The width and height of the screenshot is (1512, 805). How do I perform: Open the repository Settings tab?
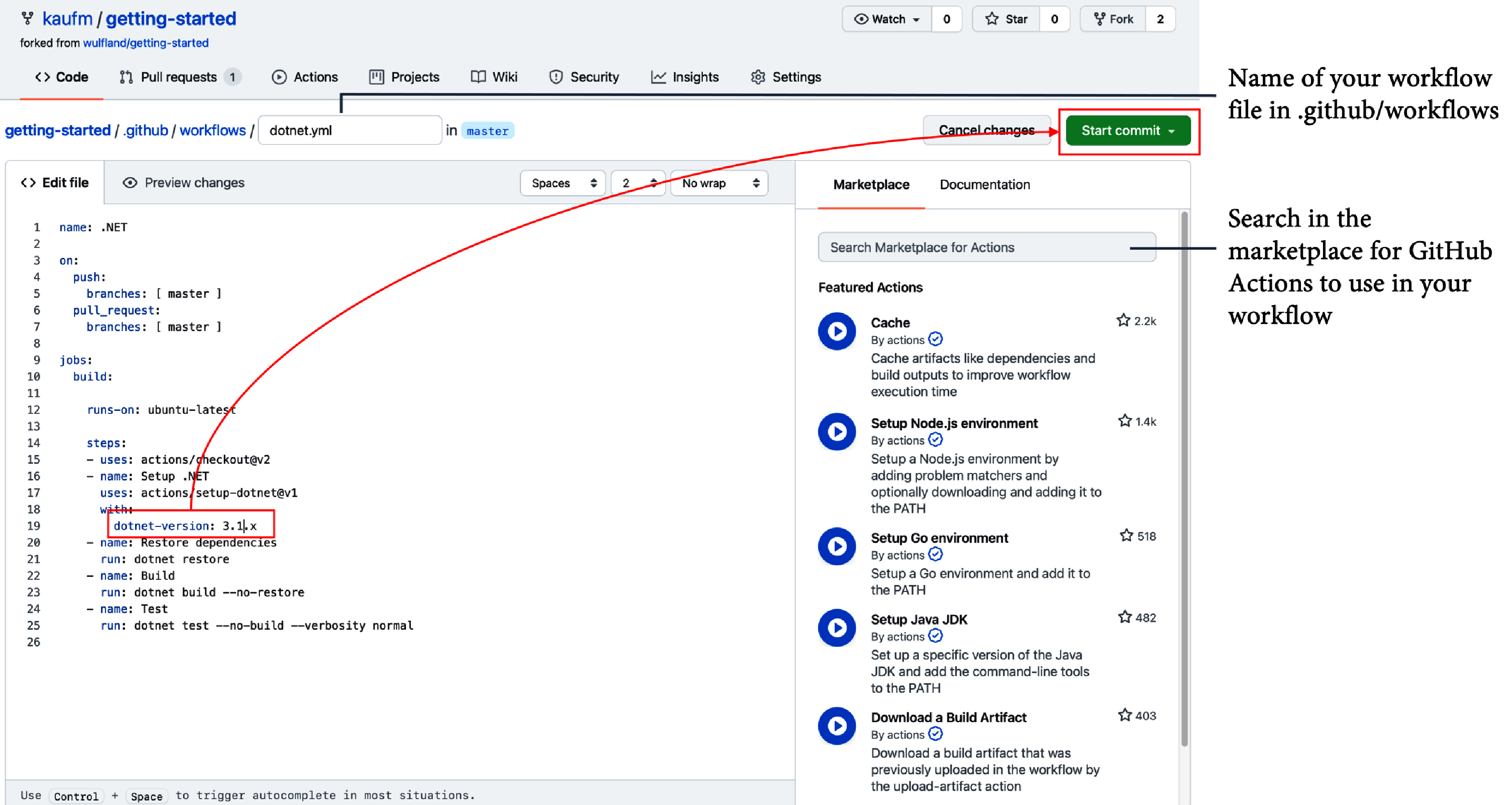786,77
